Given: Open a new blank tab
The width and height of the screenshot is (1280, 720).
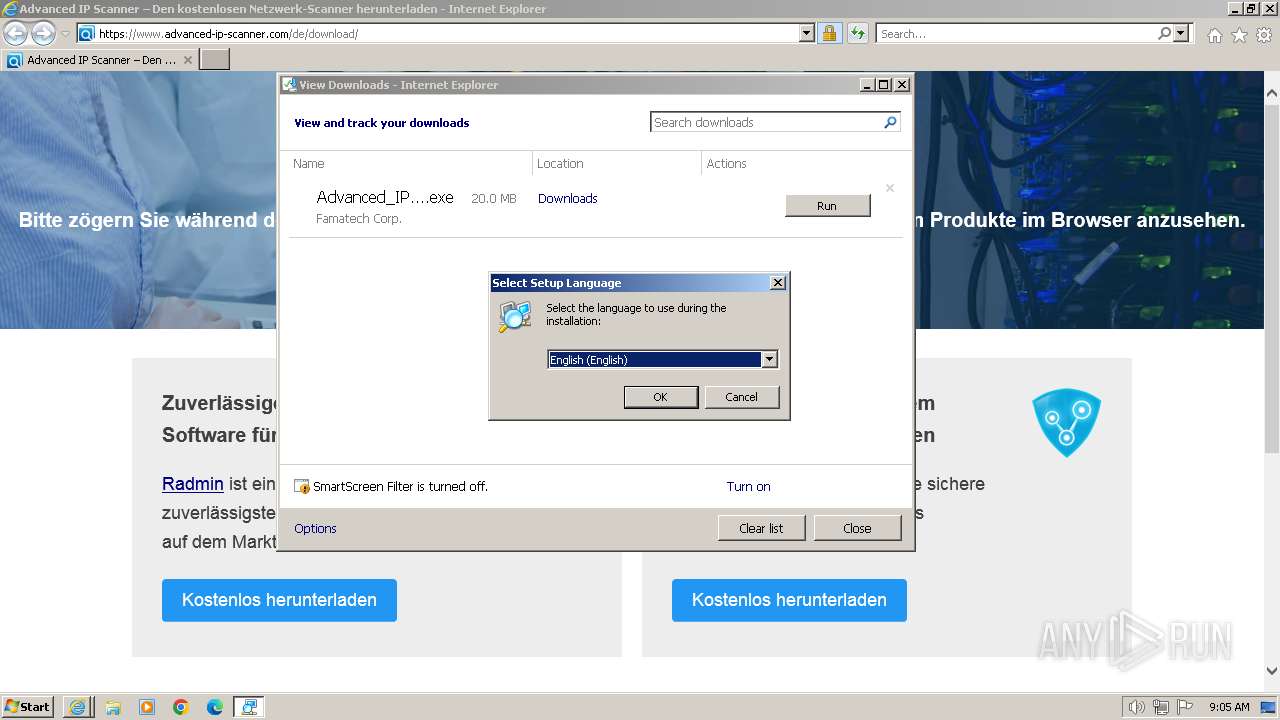Looking at the screenshot, I should coord(215,60).
